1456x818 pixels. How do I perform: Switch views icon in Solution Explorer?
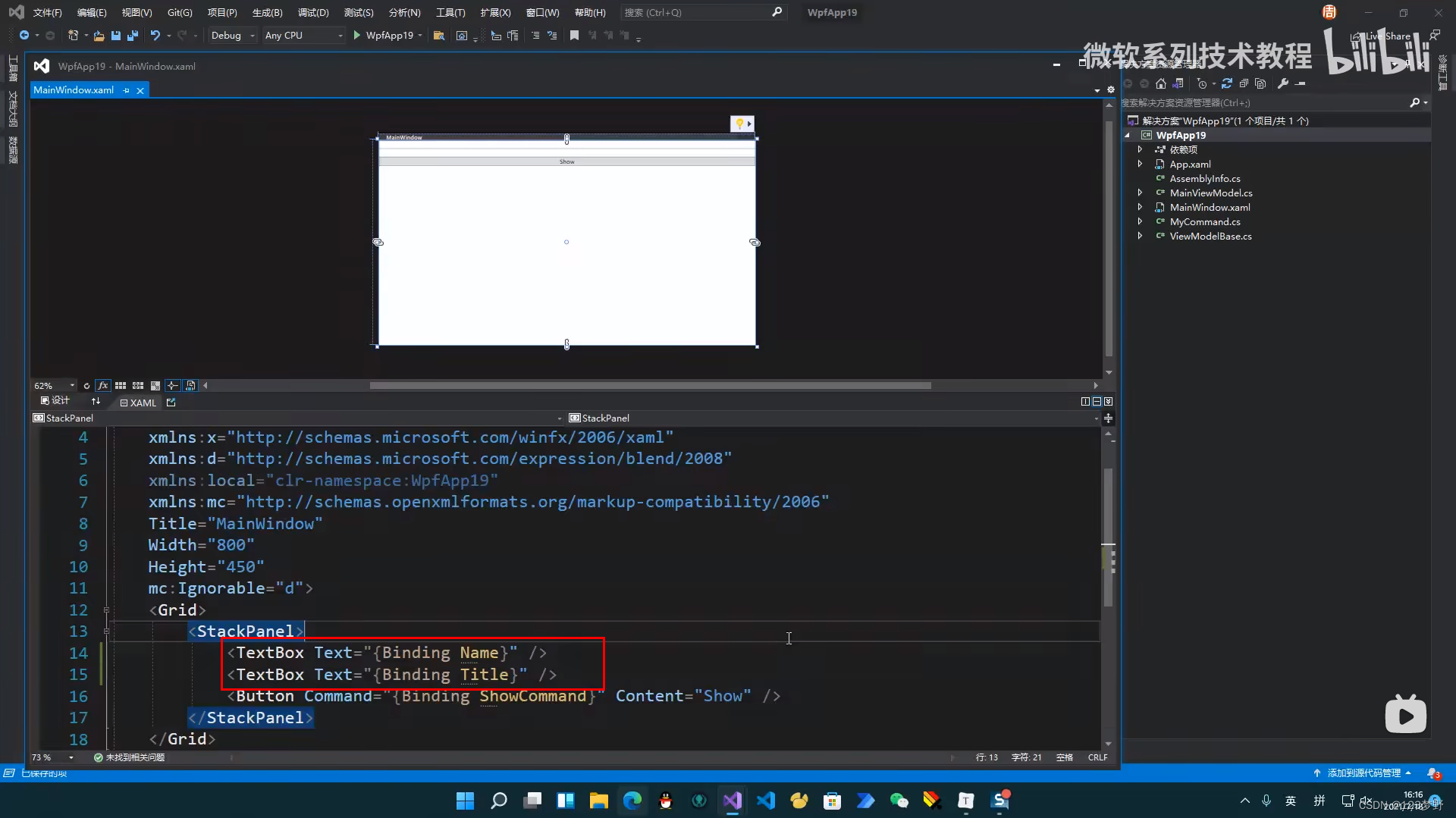[1178, 84]
